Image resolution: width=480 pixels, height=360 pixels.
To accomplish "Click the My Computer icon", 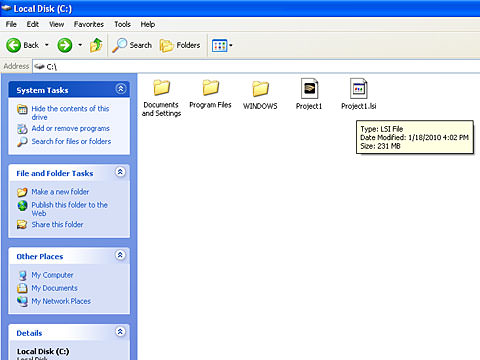I will (22, 275).
